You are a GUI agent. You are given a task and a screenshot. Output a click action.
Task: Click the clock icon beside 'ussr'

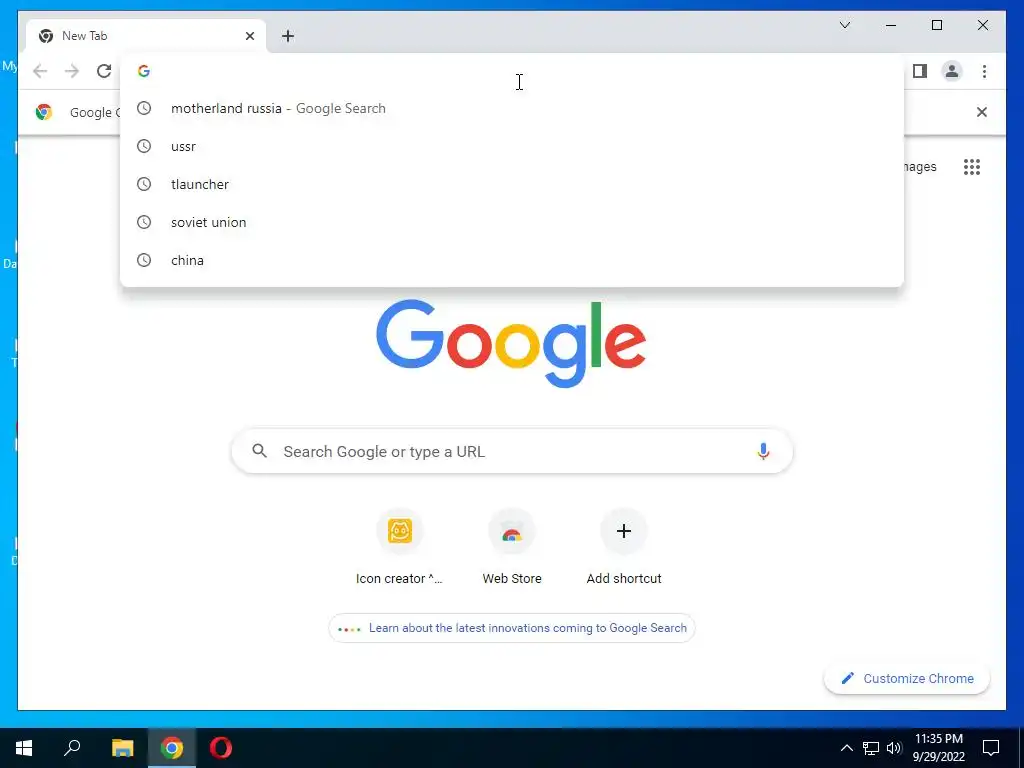pos(144,146)
